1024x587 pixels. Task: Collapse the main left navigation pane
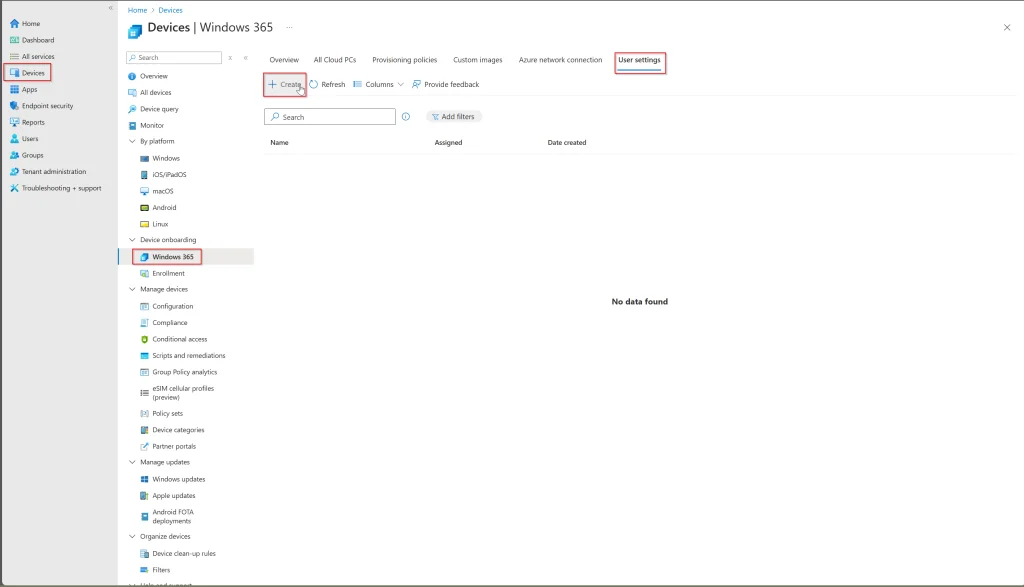(x=110, y=8)
